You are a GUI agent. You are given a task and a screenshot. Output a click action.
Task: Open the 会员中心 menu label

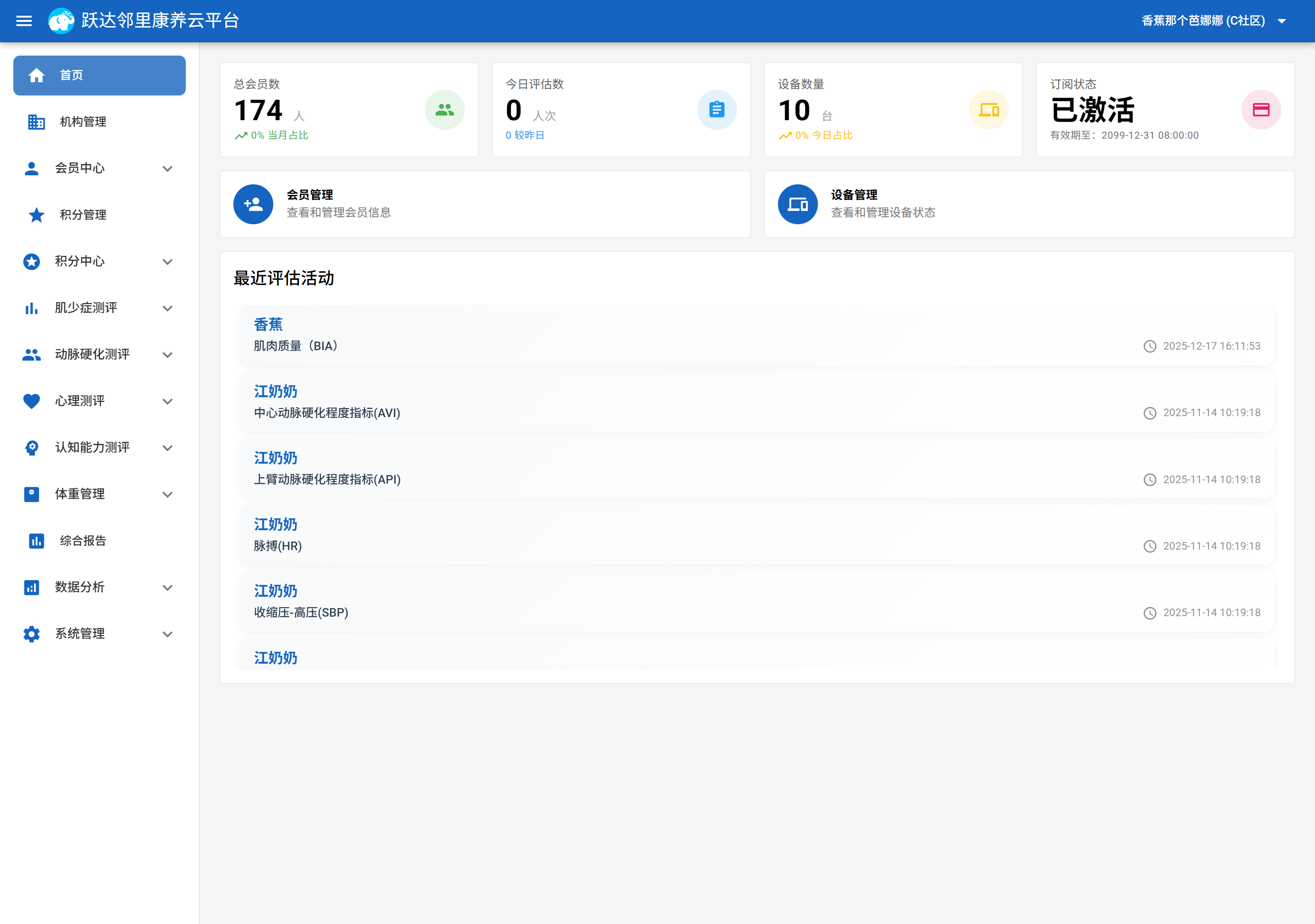[80, 168]
